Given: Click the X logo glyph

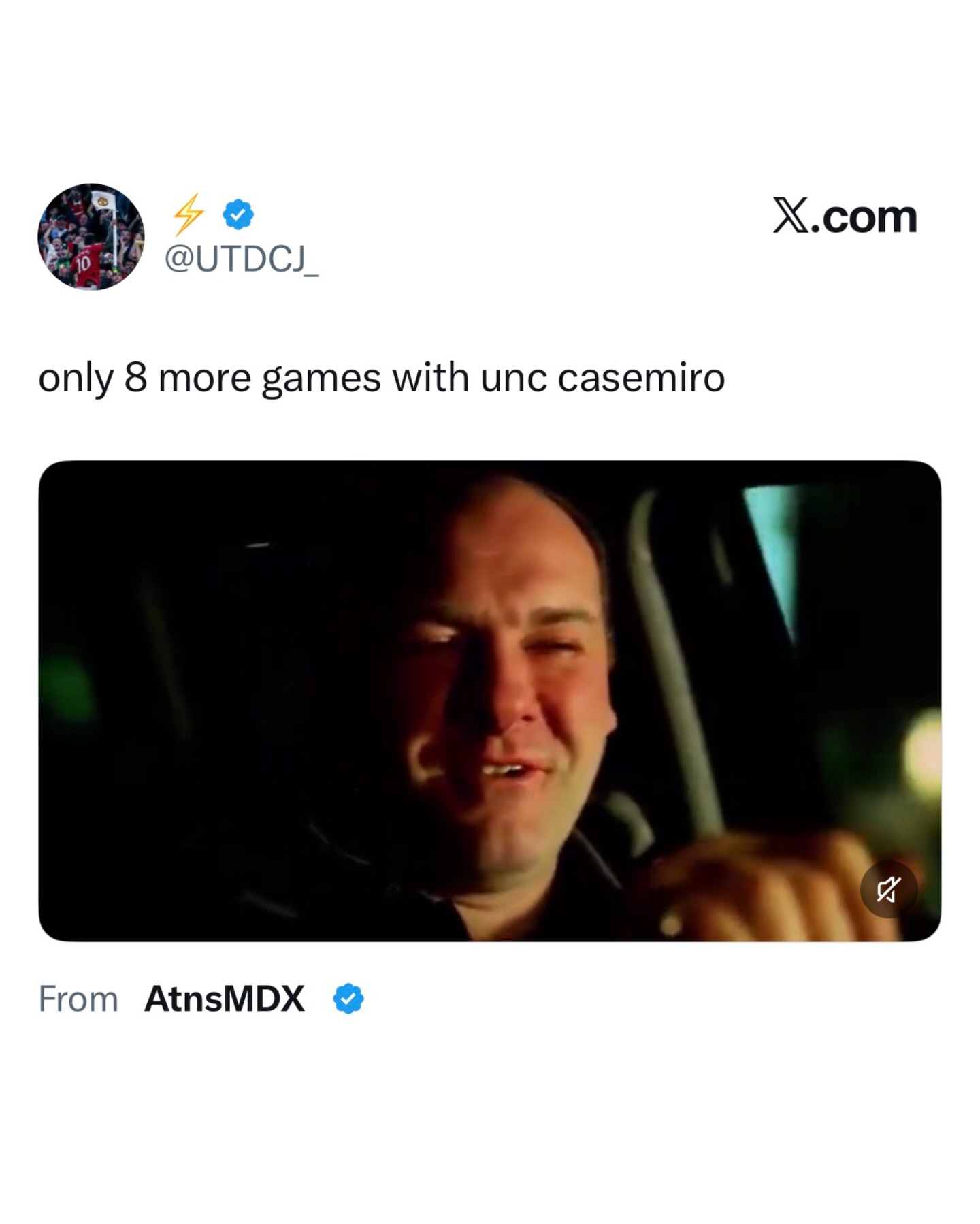Looking at the screenshot, I should 791,216.
